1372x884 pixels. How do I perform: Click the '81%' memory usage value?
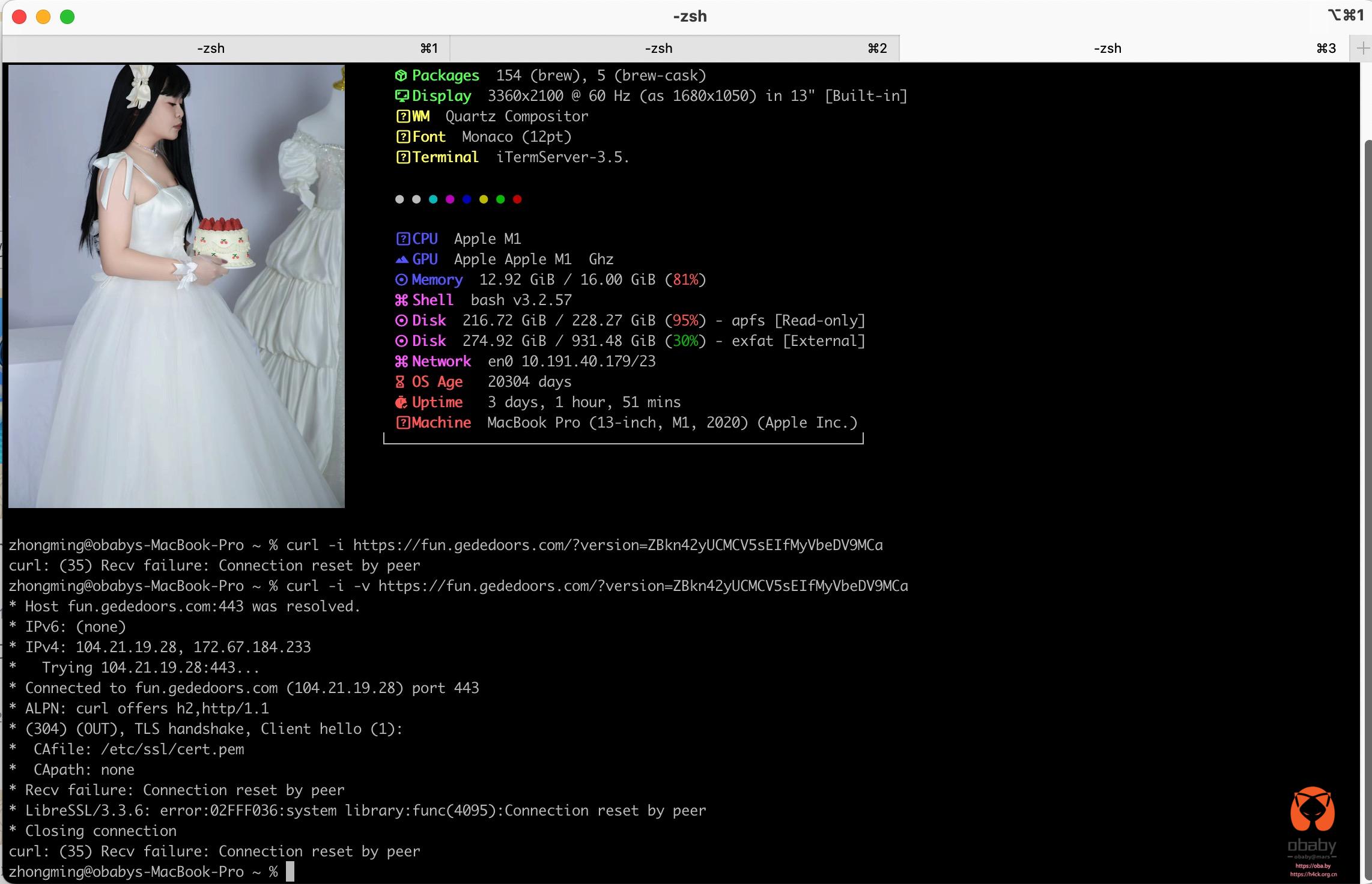tap(685, 280)
